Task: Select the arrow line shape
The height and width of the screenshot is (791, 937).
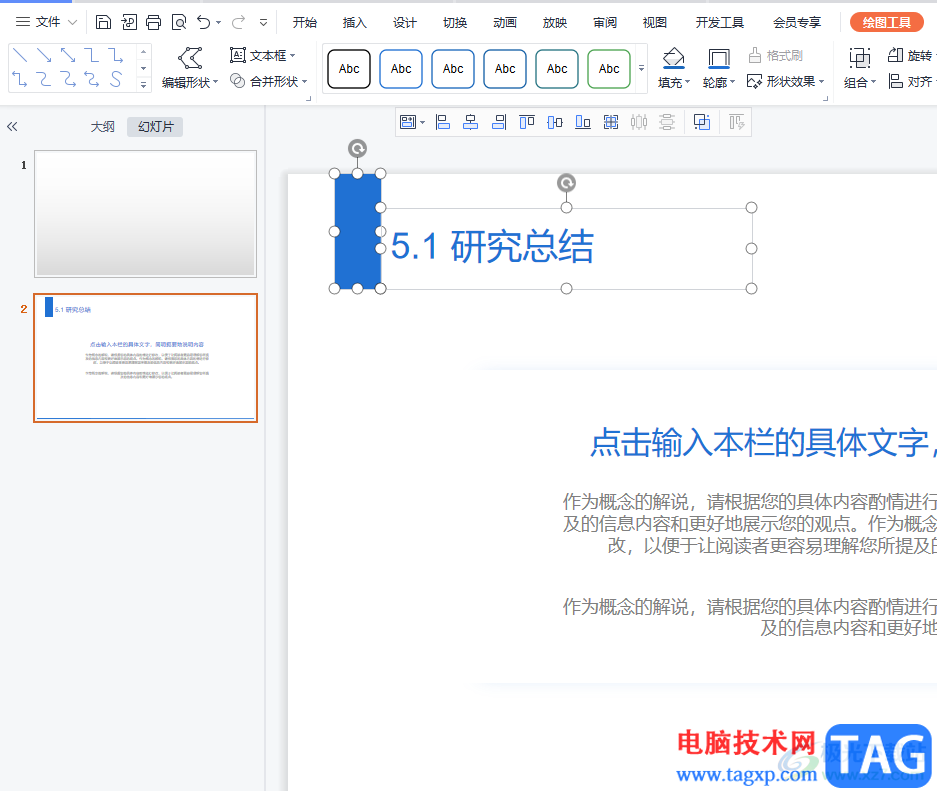Action: coord(44,56)
